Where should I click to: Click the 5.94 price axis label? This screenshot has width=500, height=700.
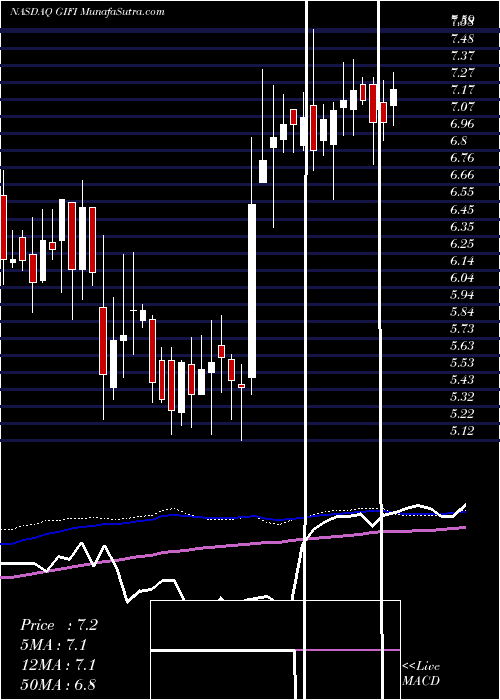pyautogui.click(x=462, y=295)
